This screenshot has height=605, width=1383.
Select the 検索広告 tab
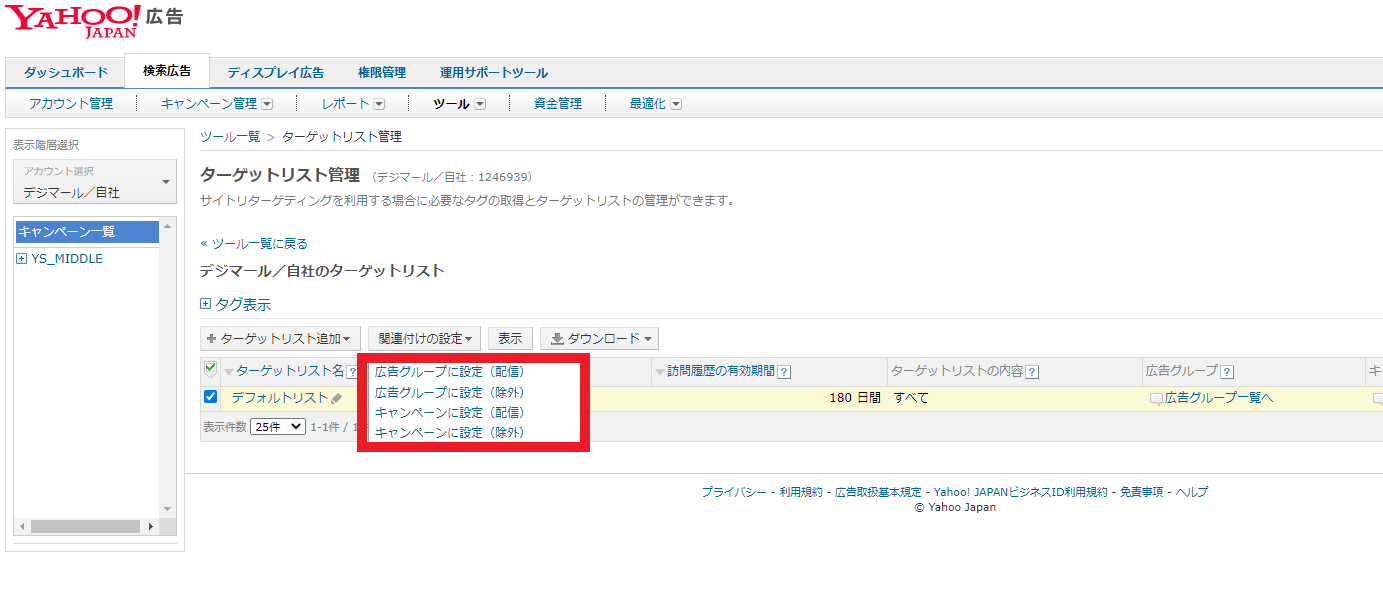point(167,70)
